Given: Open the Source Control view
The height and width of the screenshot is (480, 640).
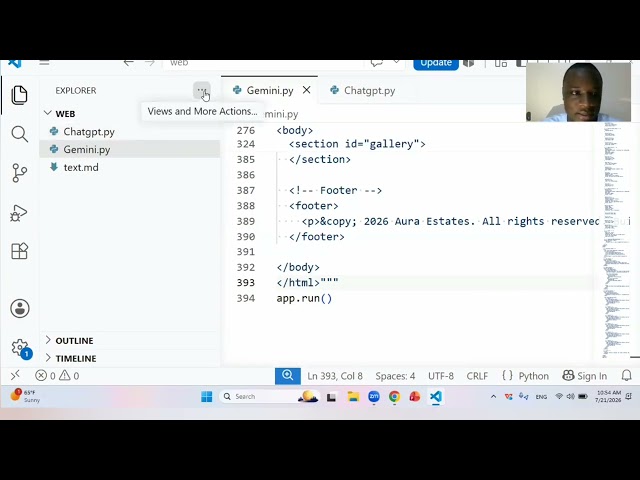Looking at the screenshot, I should [x=19, y=173].
